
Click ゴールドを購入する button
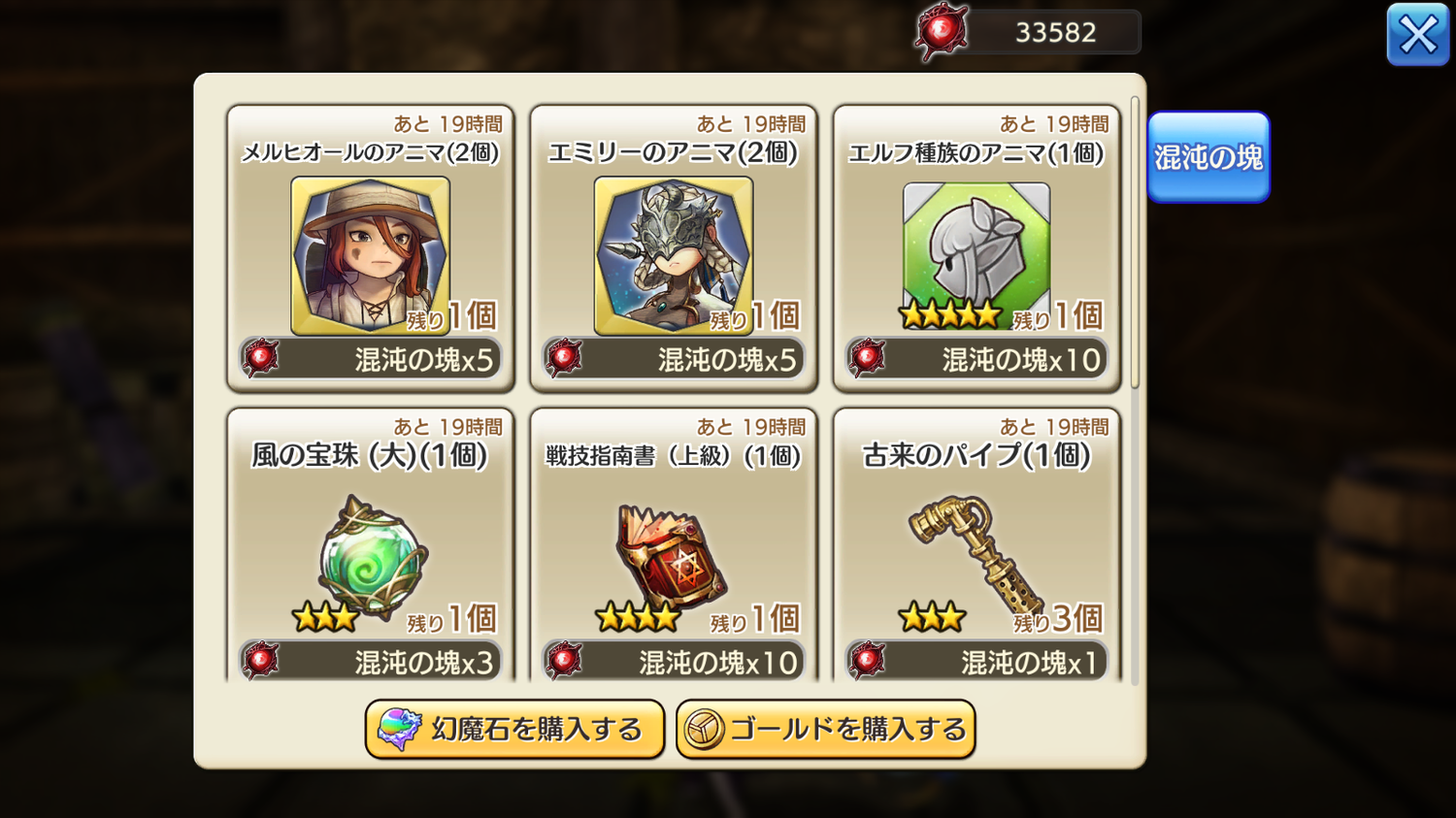pyautogui.click(x=826, y=730)
